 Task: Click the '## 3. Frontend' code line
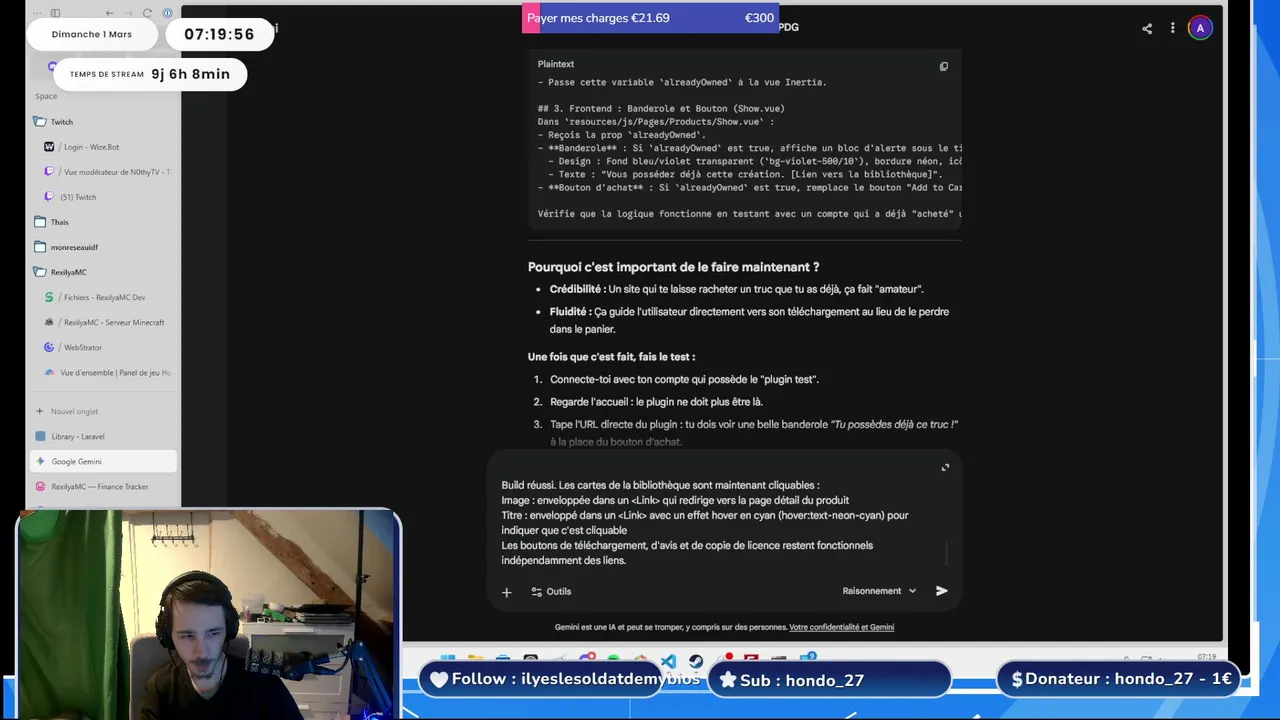click(661, 108)
